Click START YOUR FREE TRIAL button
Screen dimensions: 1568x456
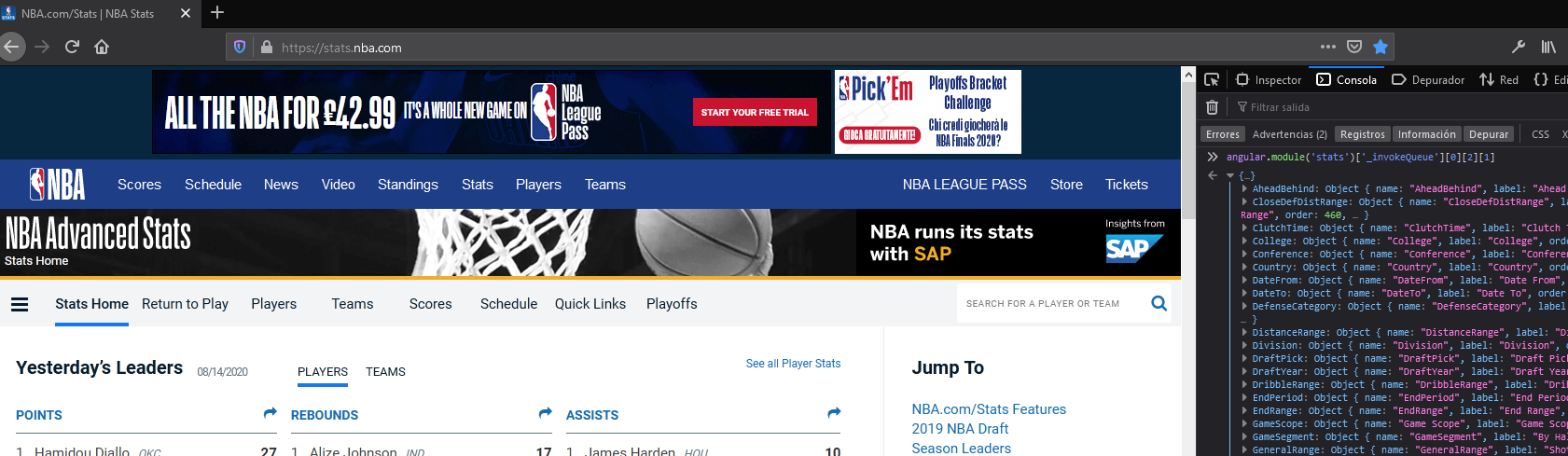pyautogui.click(x=755, y=112)
